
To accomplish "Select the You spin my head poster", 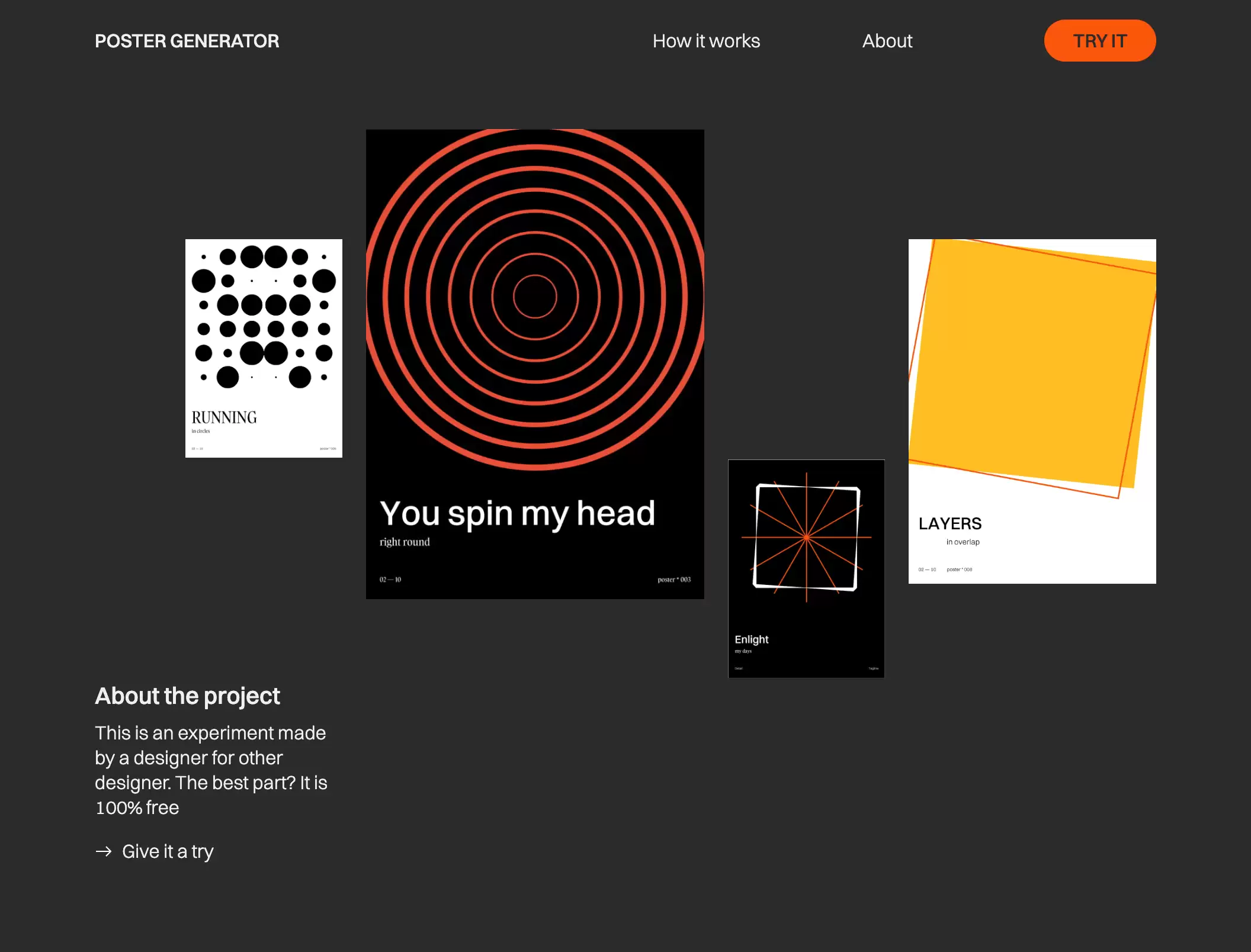I will tap(535, 364).
